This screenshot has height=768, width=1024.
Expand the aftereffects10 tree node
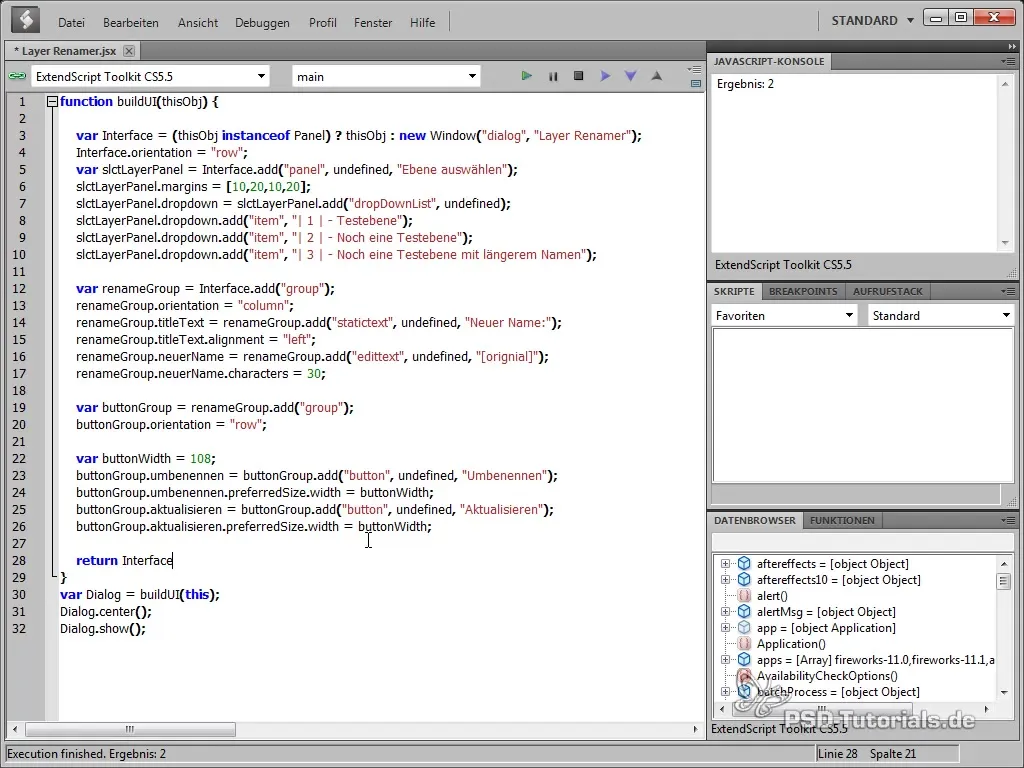[725, 579]
